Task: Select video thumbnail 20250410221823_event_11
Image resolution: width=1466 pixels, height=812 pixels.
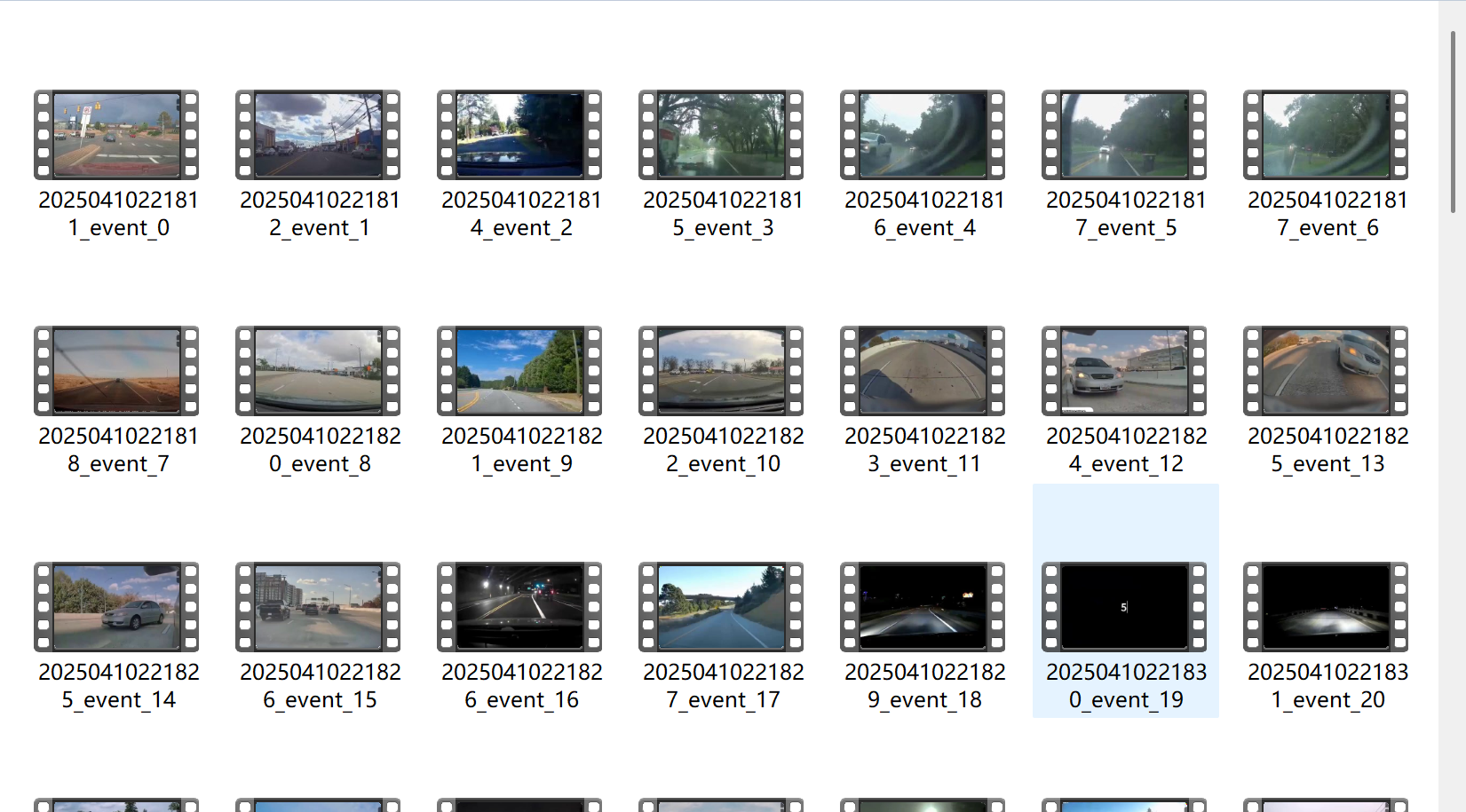Action: click(923, 371)
